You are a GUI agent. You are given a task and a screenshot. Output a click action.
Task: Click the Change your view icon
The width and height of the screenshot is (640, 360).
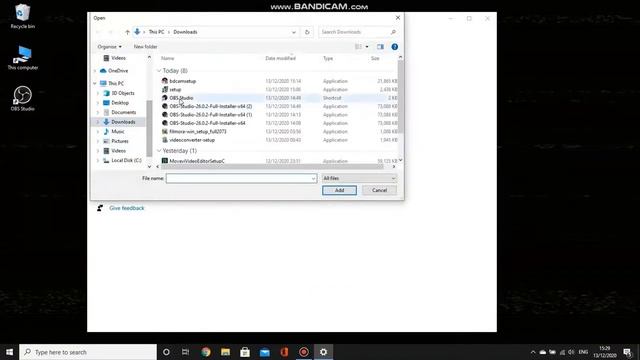(x=358, y=47)
